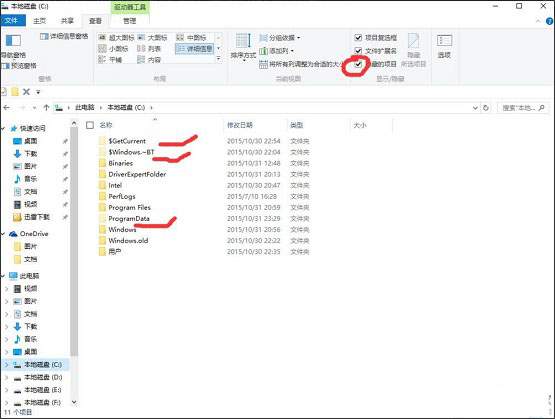
Task: Click the back arrow navigation button
Action: click(x=7, y=108)
